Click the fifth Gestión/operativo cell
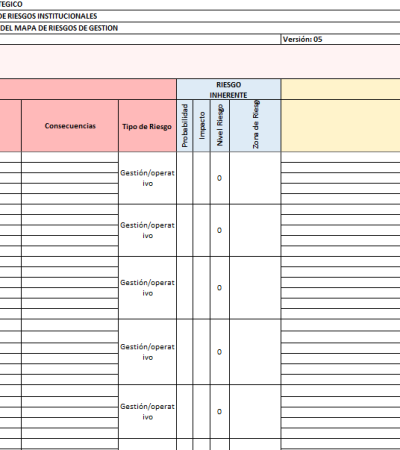This screenshot has height=450, width=400. pyautogui.click(x=147, y=411)
